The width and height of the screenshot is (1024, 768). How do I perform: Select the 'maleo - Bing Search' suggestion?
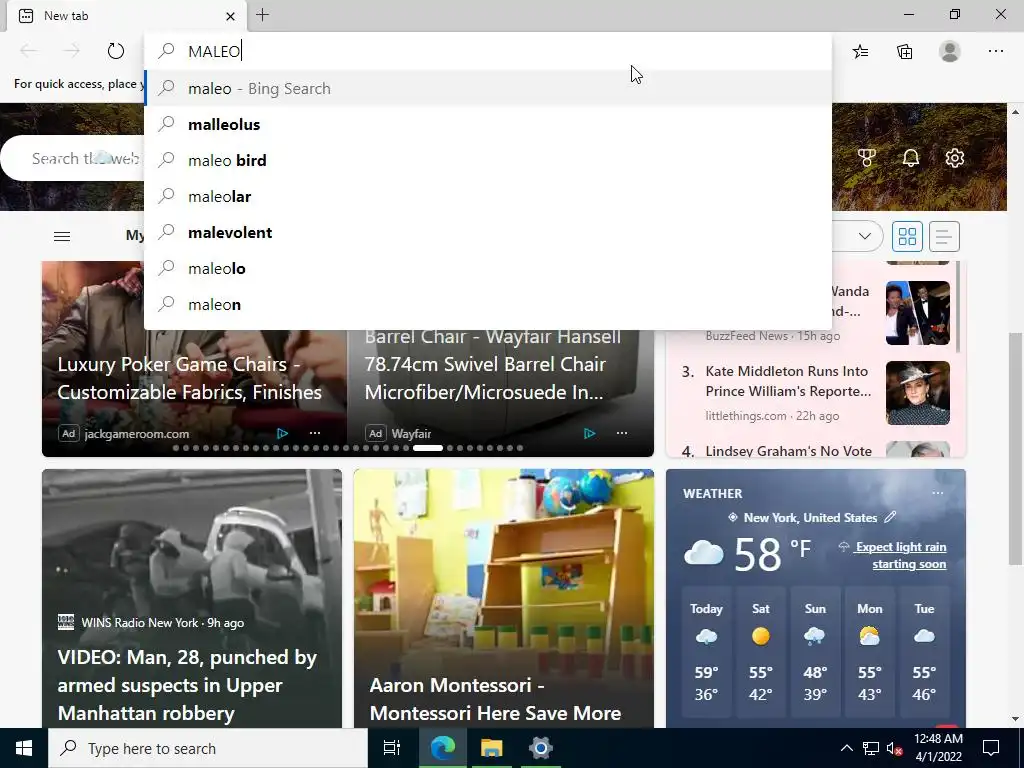pyautogui.click(x=488, y=88)
